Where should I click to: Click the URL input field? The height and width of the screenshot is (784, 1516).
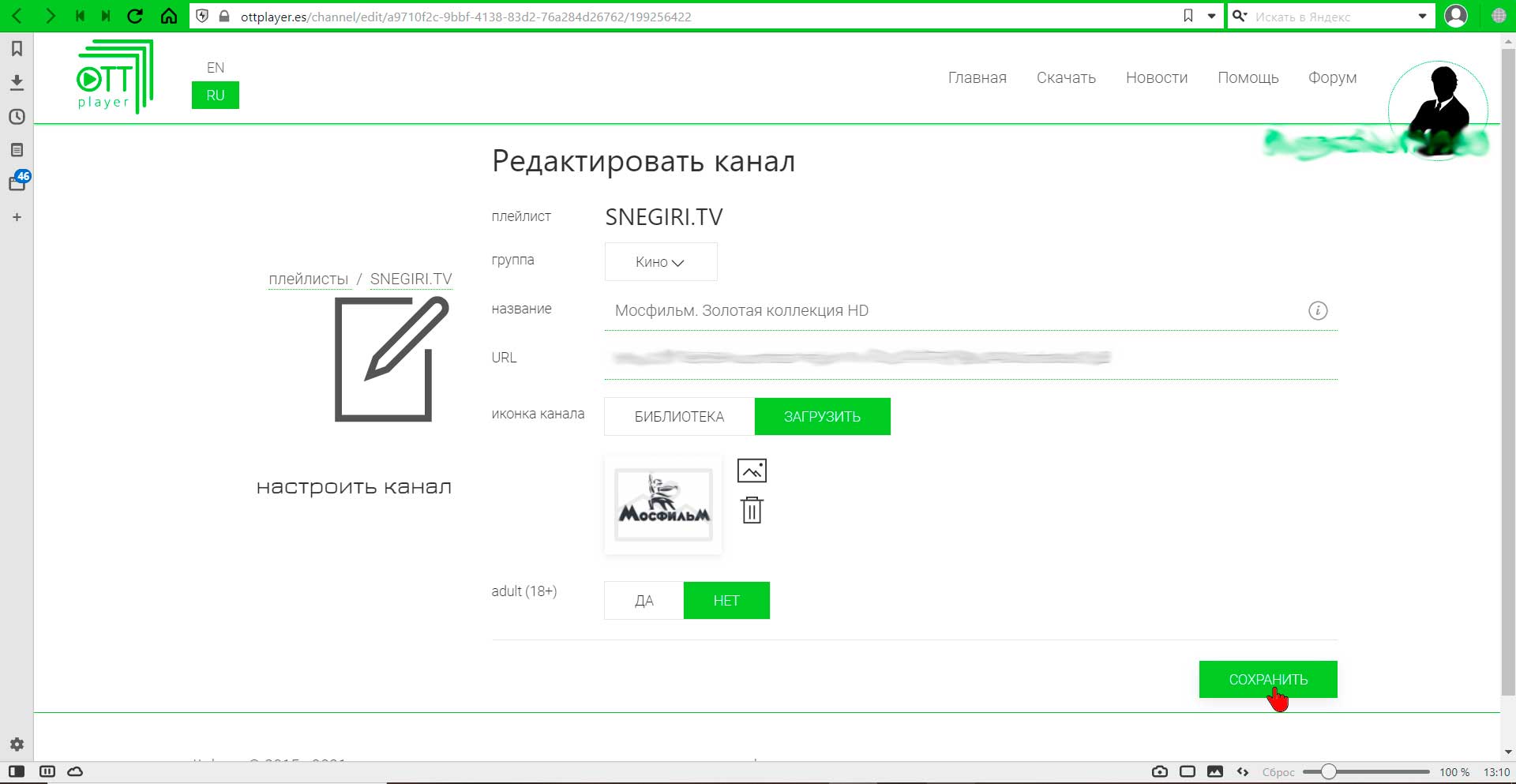coord(970,358)
